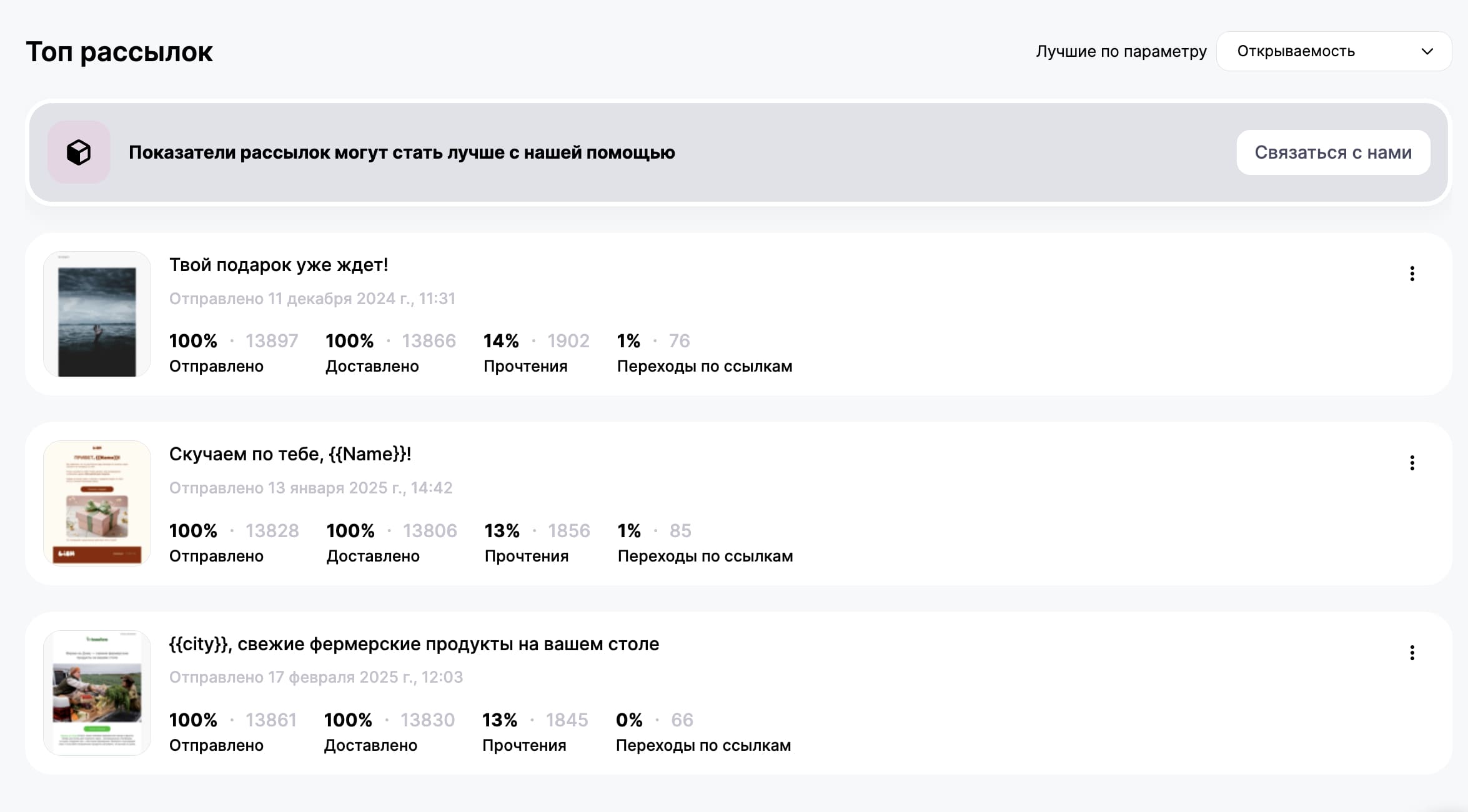This screenshot has height=812, width=1468.
Task: Click 'Переходы по ссылкам' 1% · 76 stat
Action: tap(704, 353)
